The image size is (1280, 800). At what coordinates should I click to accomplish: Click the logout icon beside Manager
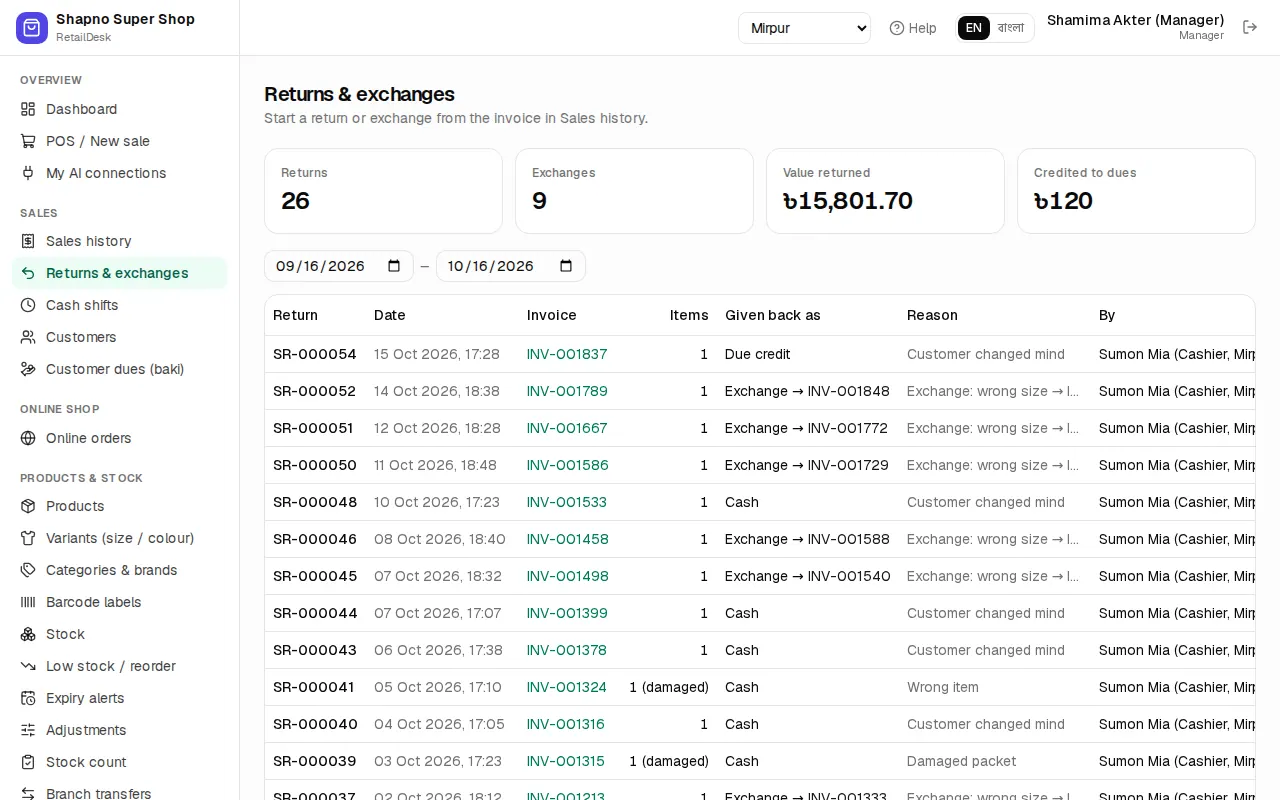coord(1250,27)
